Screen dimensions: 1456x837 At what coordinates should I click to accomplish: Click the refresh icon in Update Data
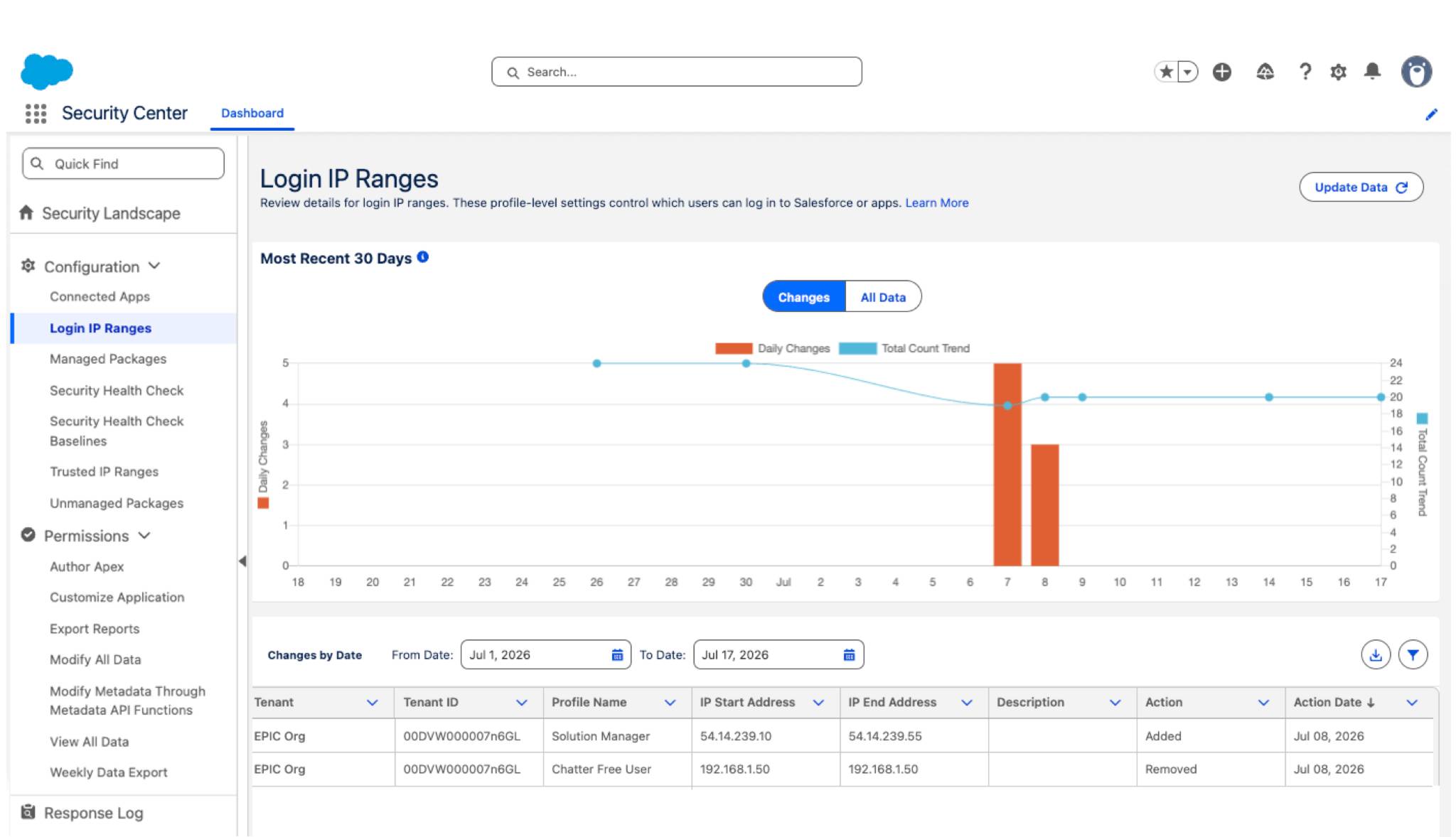(1401, 188)
